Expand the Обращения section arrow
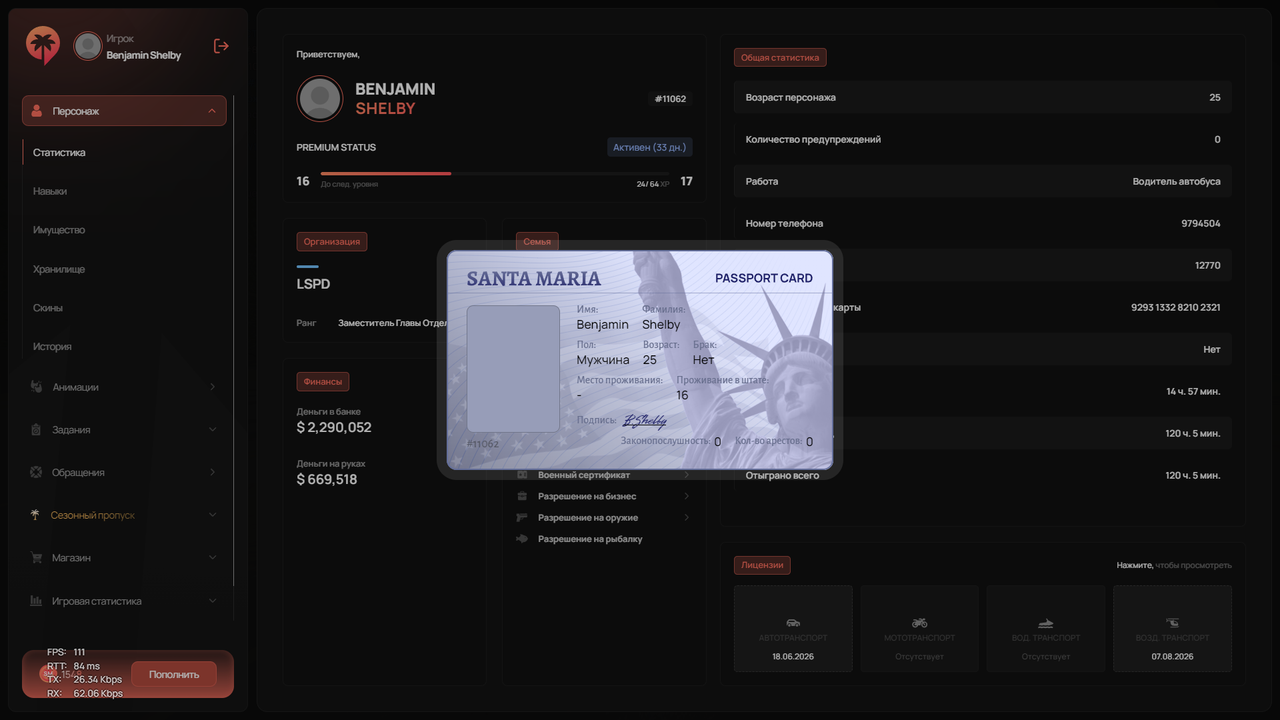 pyautogui.click(x=212, y=472)
